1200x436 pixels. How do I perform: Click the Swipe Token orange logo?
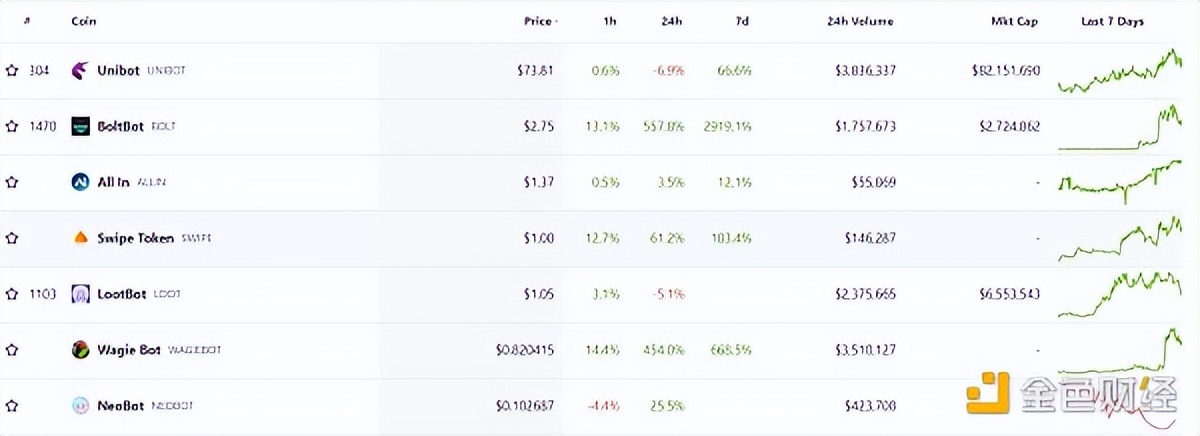(x=81, y=238)
